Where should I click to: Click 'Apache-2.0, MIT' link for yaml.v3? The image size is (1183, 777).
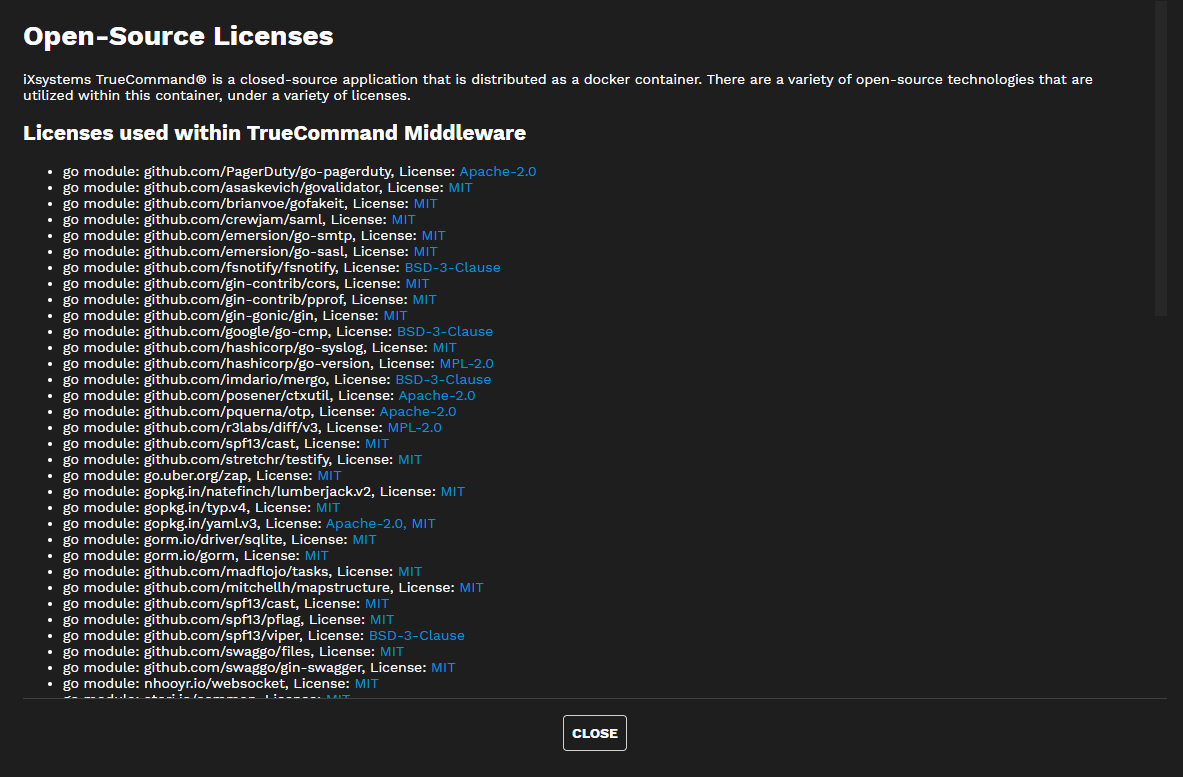380,523
